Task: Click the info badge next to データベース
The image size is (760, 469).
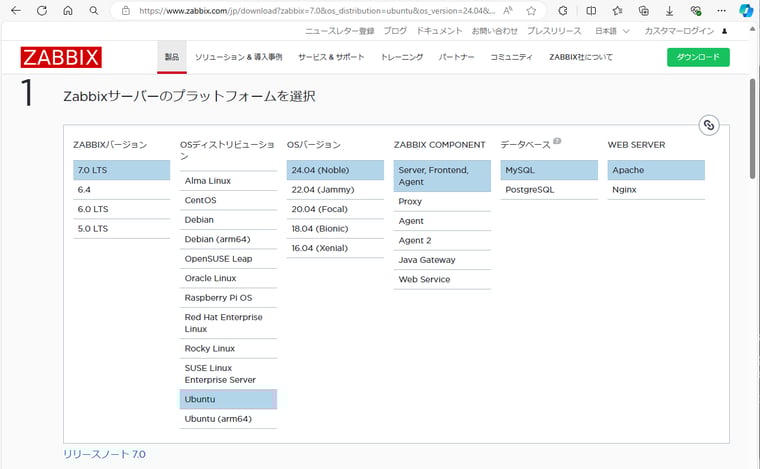Action: point(557,141)
